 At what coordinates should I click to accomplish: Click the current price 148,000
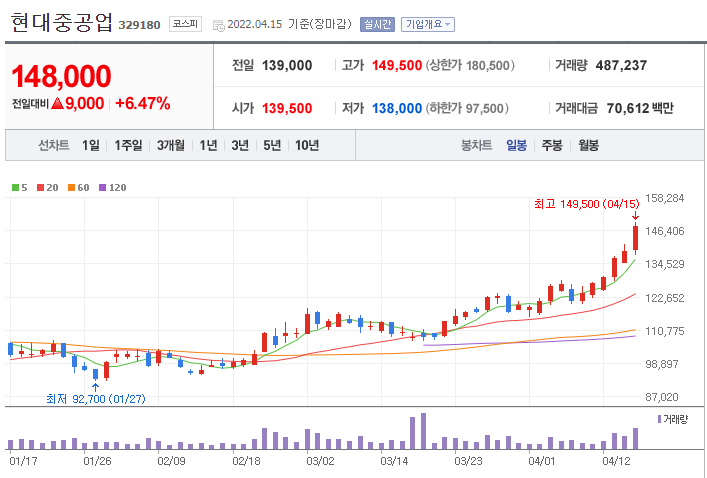(x=61, y=76)
